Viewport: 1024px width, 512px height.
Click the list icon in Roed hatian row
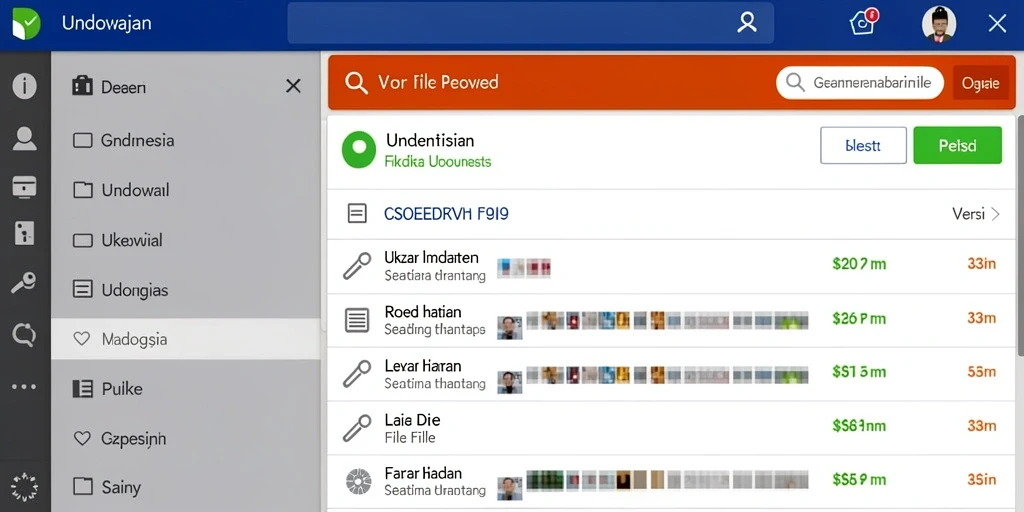coord(357,320)
